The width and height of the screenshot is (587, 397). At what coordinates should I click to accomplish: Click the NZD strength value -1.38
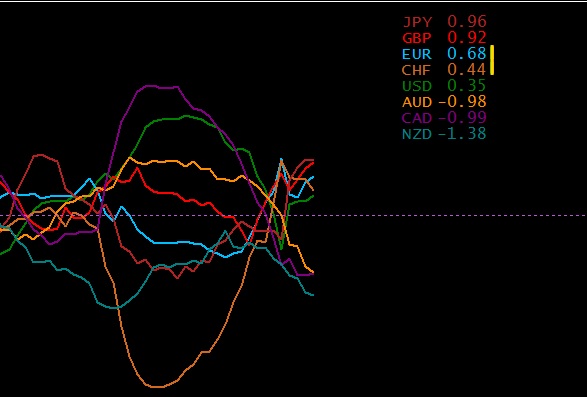tap(462, 134)
